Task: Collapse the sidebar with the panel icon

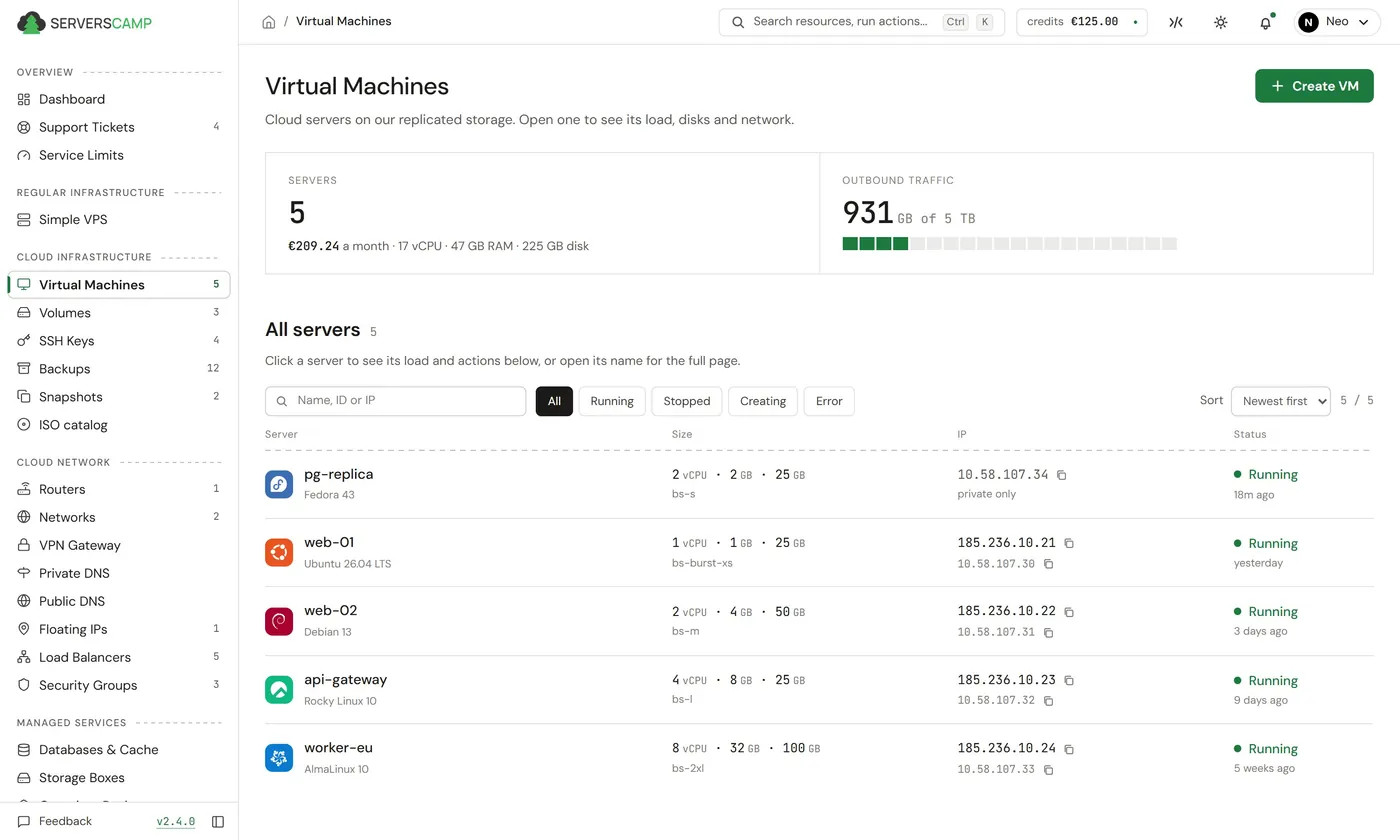Action: (218, 822)
